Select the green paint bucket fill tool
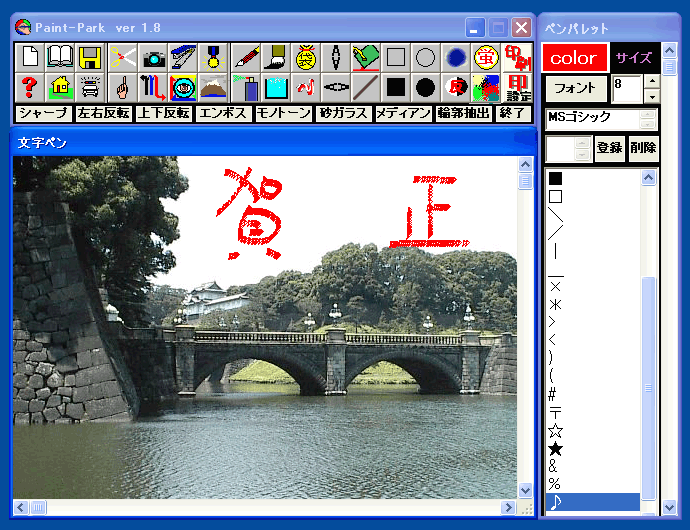 [x=366, y=57]
